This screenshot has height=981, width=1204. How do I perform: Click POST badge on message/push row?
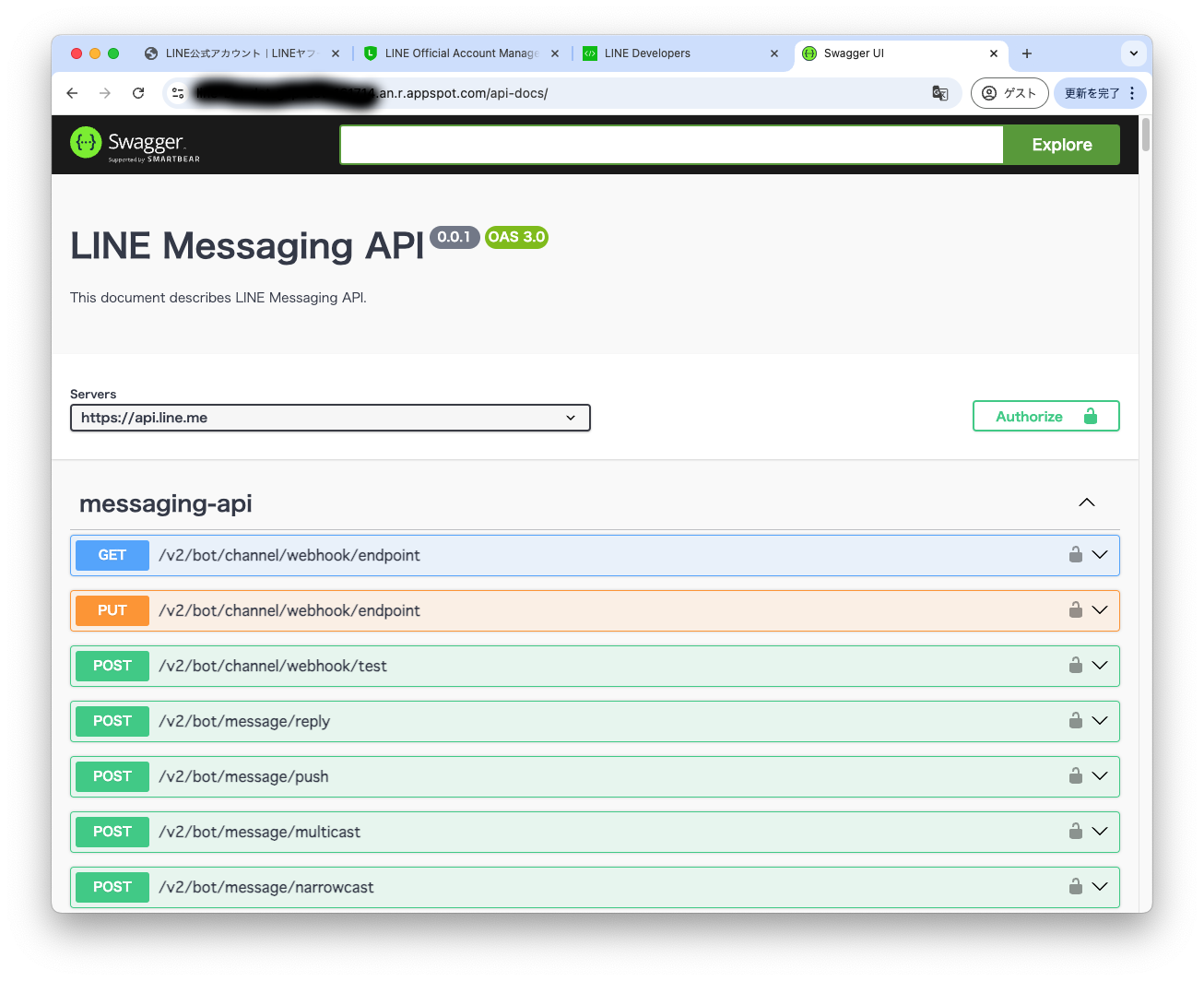(112, 776)
